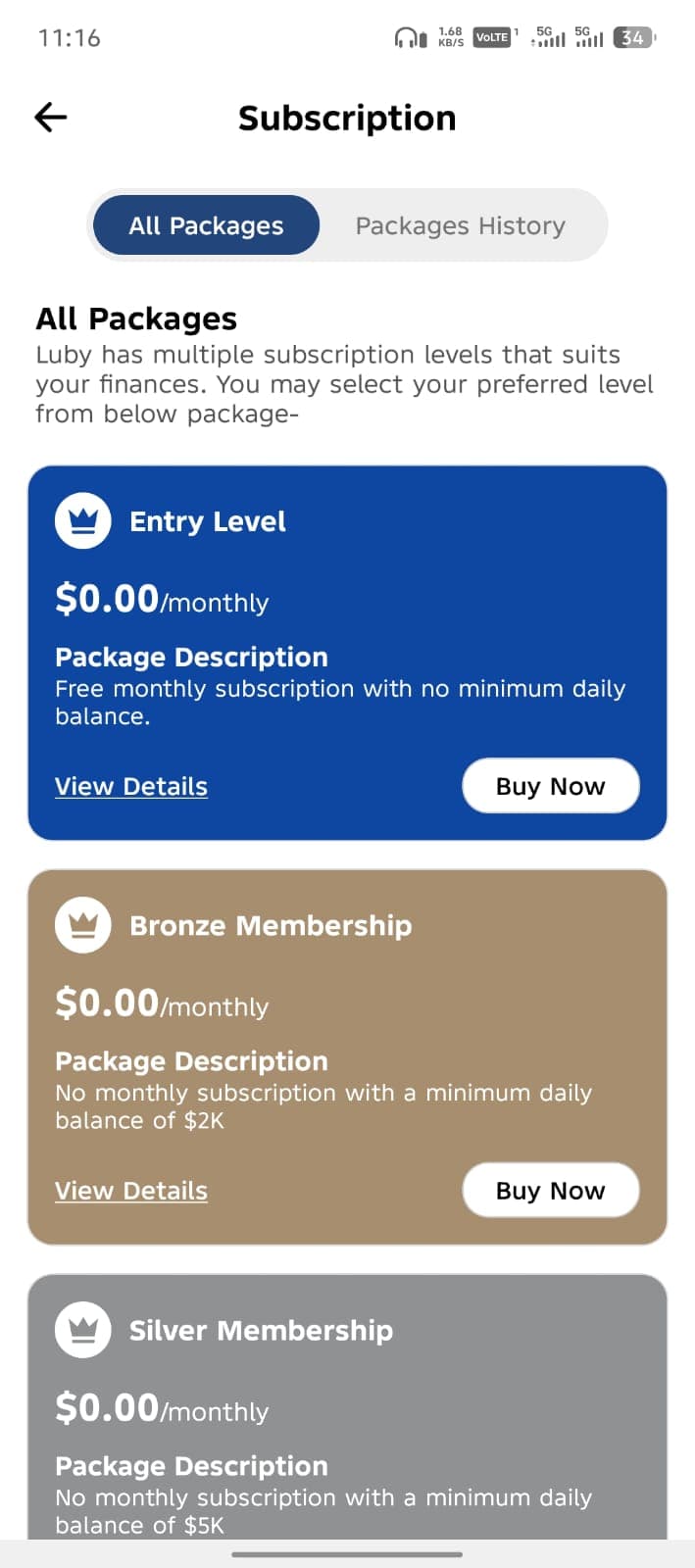Viewport: 695px width, 1568px height.
Task: Open View Details for Entry Level
Action: [x=130, y=786]
